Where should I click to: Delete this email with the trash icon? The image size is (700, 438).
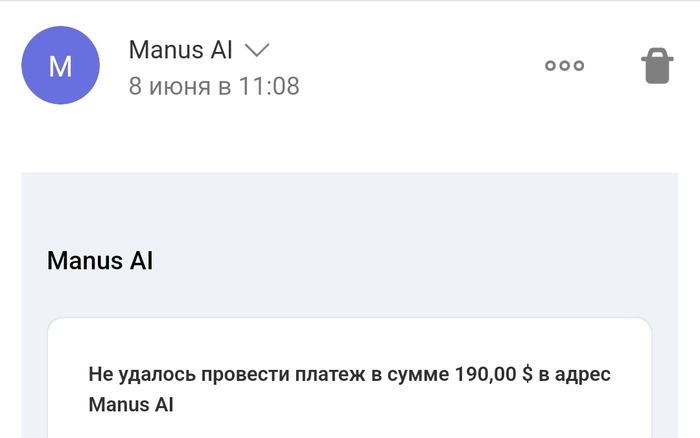(x=656, y=66)
